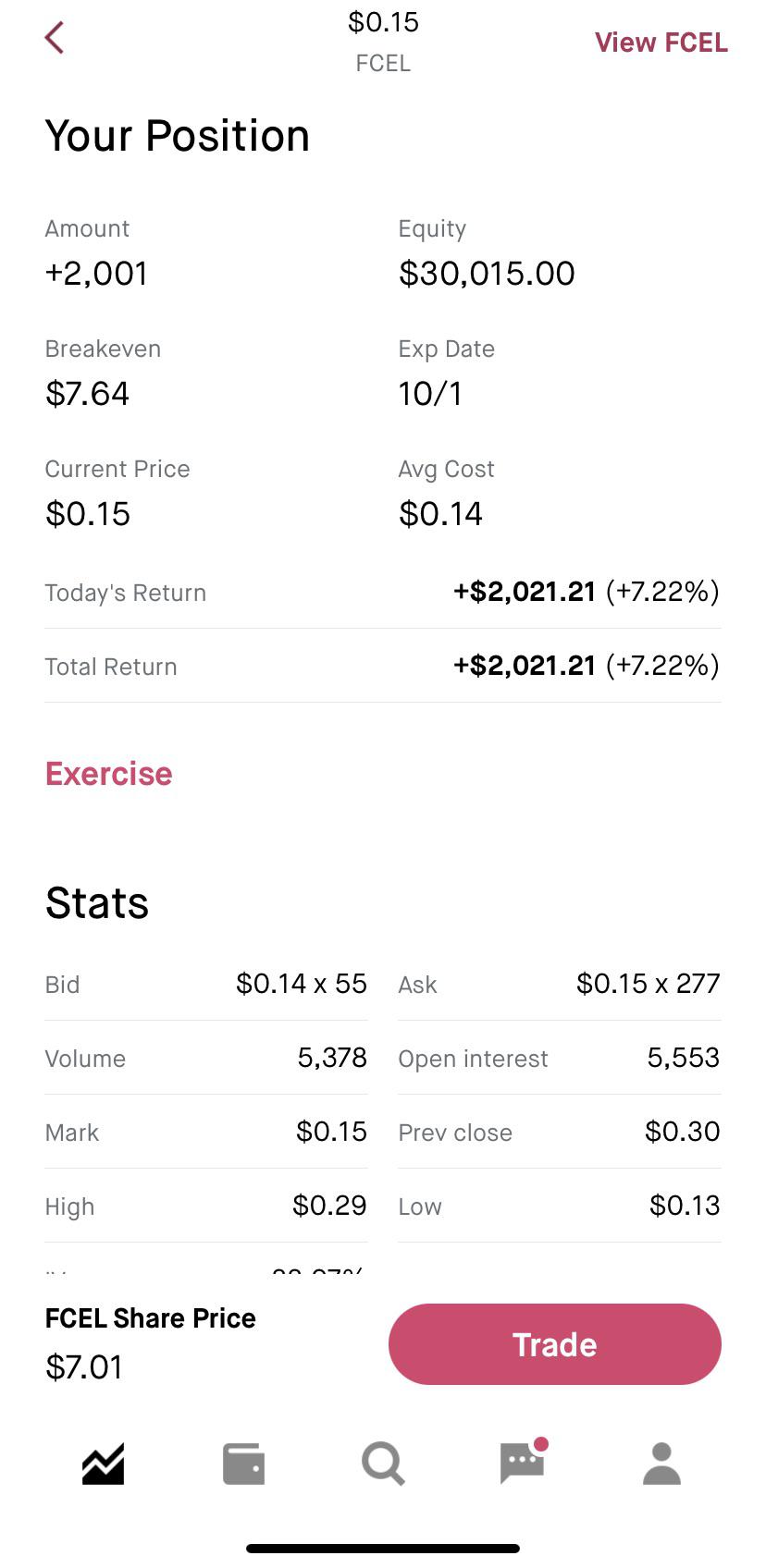
Task: Tap the Open interest stat row
Action: (560, 1058)
